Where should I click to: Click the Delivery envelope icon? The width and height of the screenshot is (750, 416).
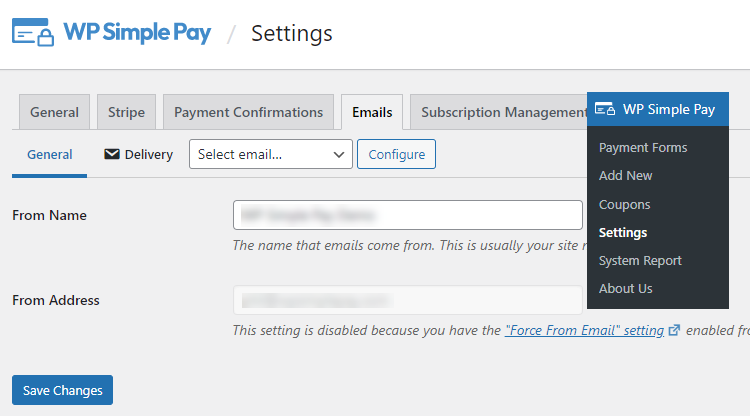112,154
